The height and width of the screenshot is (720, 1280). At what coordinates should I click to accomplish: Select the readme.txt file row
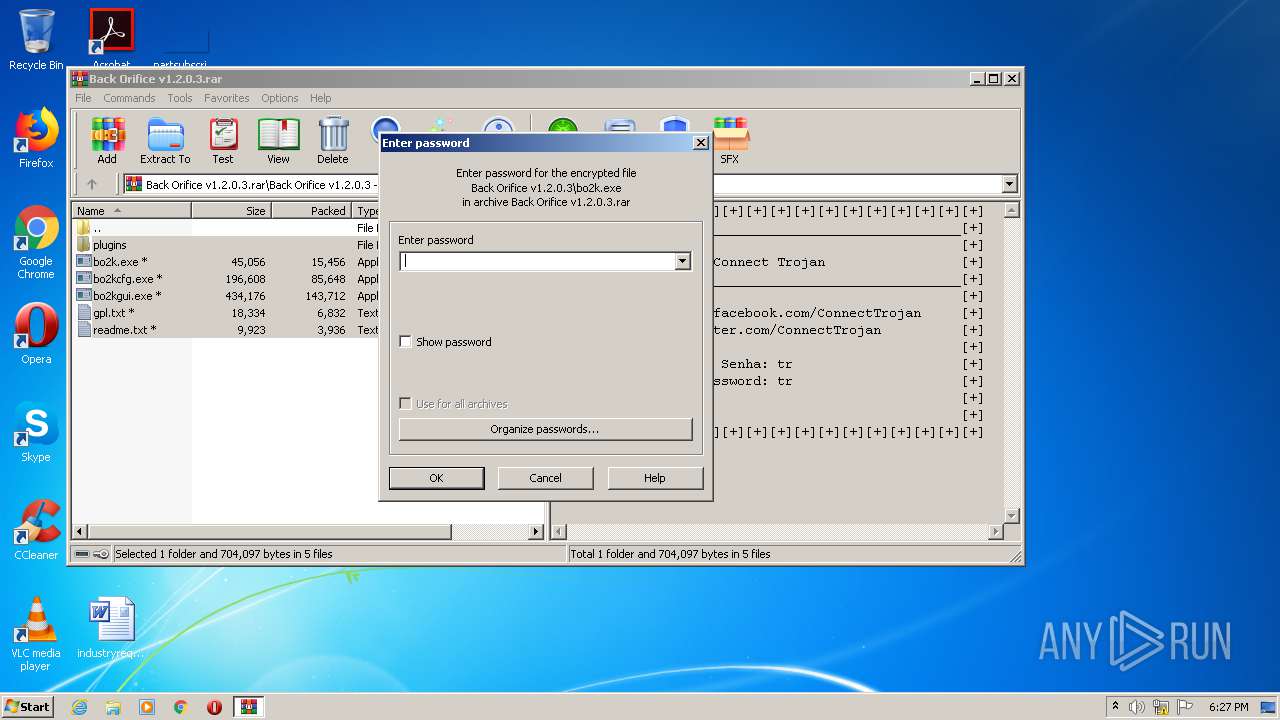point(226,330)
